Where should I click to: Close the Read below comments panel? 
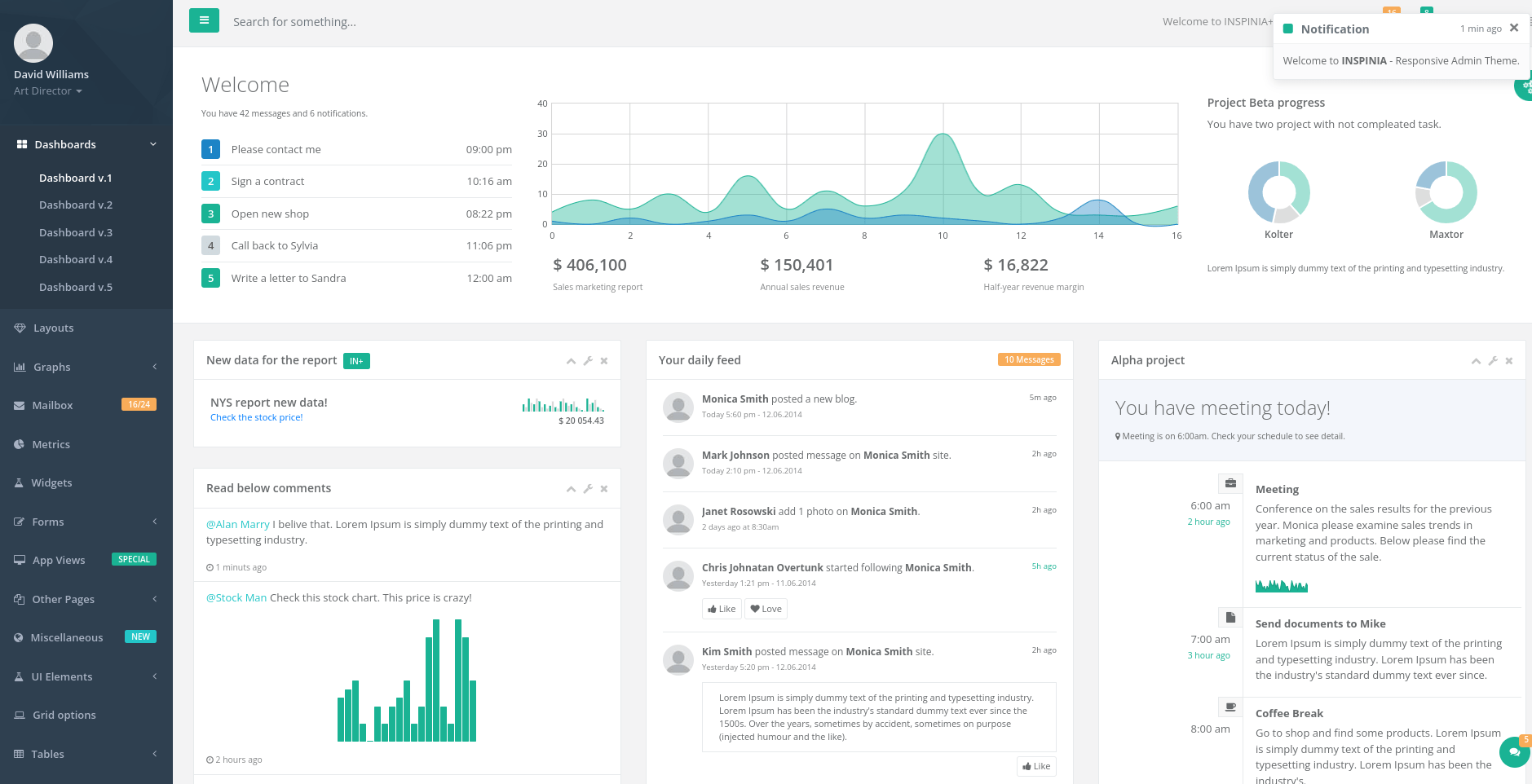click(x=604, y=488)
